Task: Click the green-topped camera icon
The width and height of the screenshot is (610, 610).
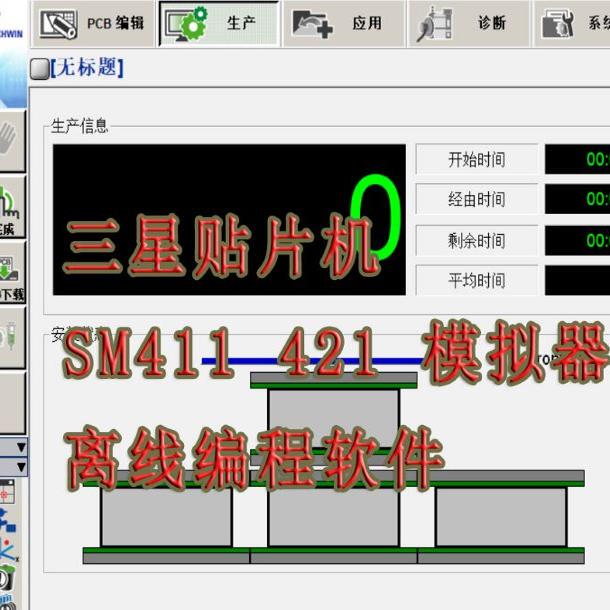Action: [7, 578]
